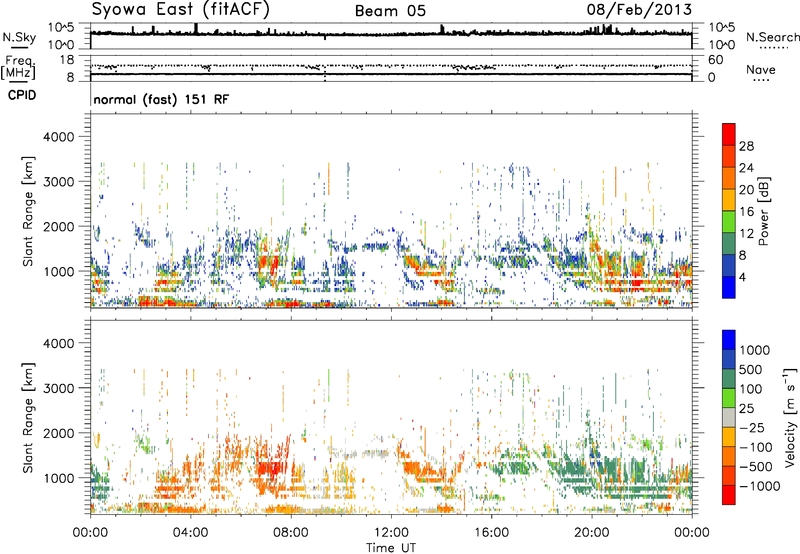Select the text normal (fast) 151 RF

(161, 99)
